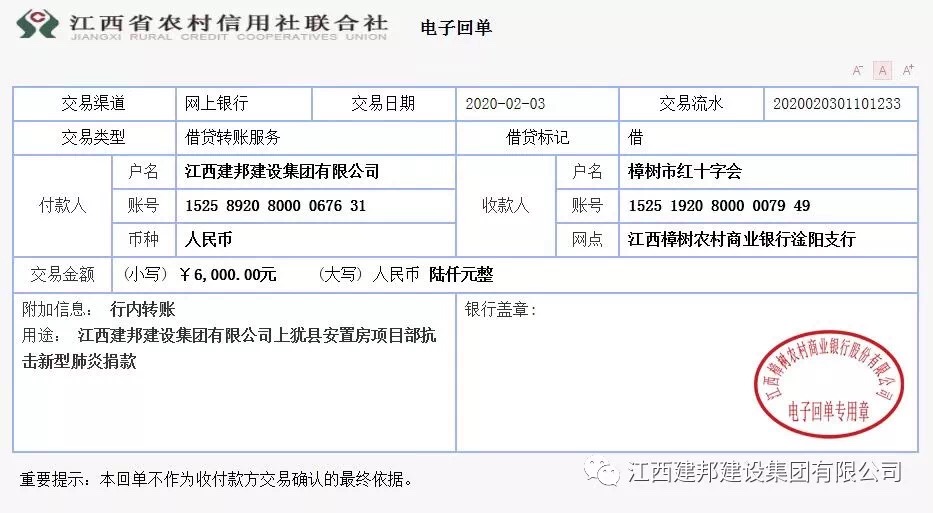Viewport: 933px width, 513px height.
Task: Click the transaction date 2020-02-03
Action: click(x=505, y=104)
